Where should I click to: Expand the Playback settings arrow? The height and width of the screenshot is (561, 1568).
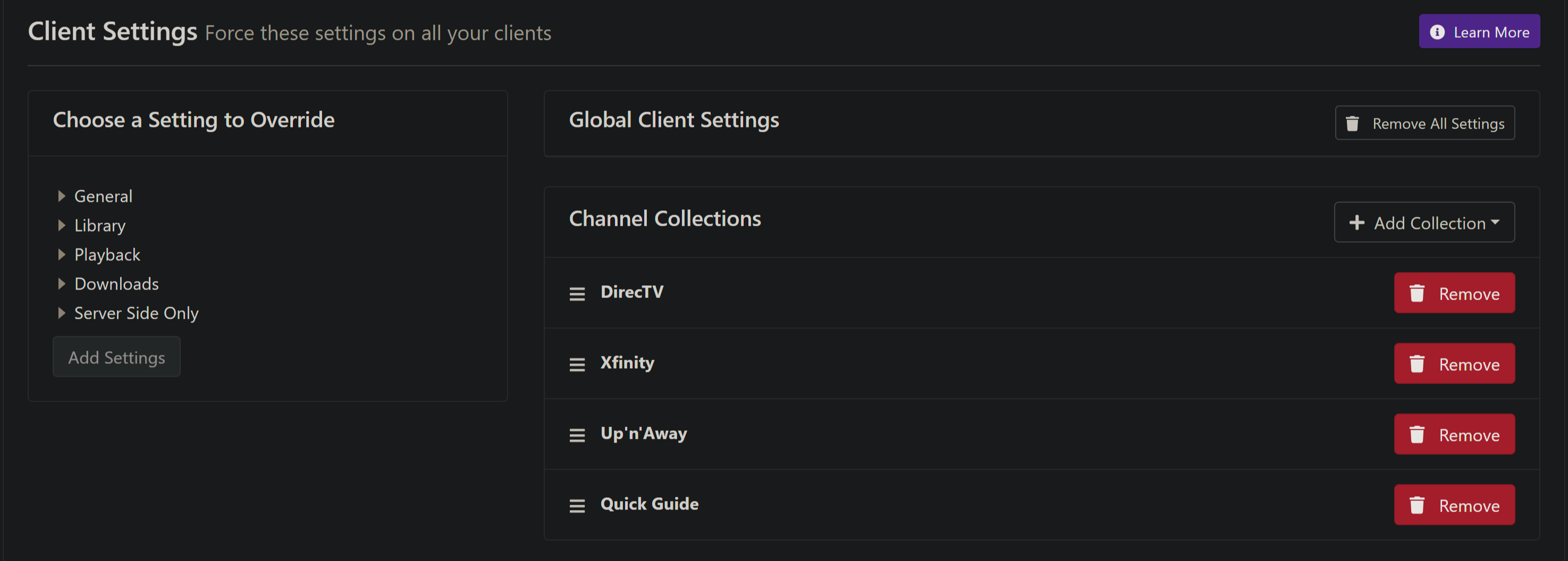click(62, 254)
